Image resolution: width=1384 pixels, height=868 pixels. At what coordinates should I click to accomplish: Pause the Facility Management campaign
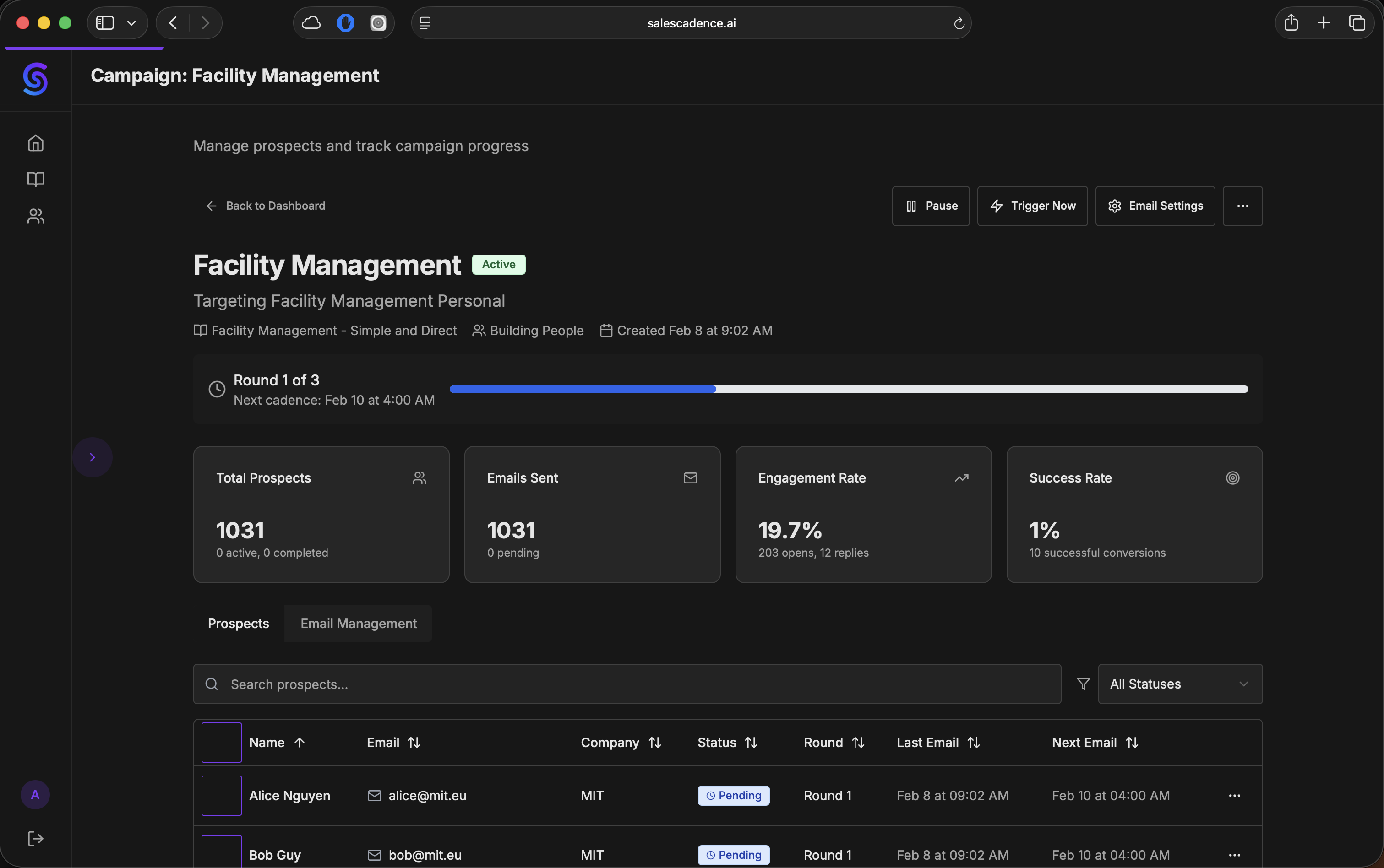tap(930, 206)
